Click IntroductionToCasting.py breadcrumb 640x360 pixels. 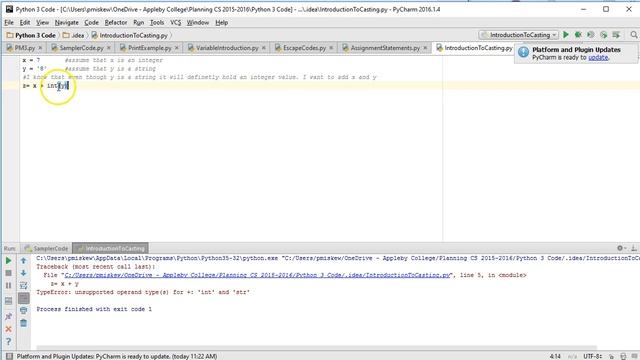pyautogui.click(x=130, y=36)
